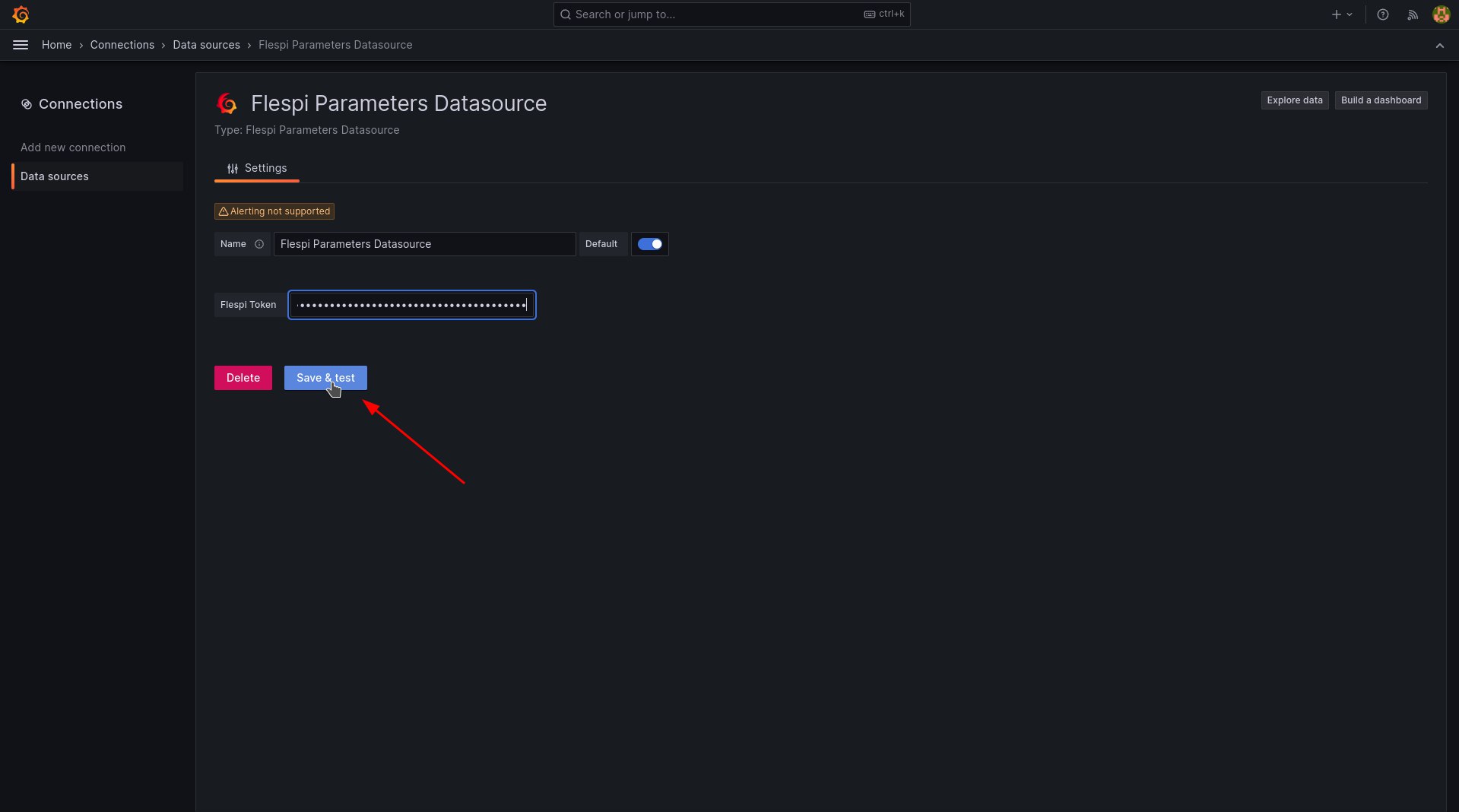This screenshot has height=812, width=1459.
Task: Click the plus icon to create new item
Action: point(1336,14)
